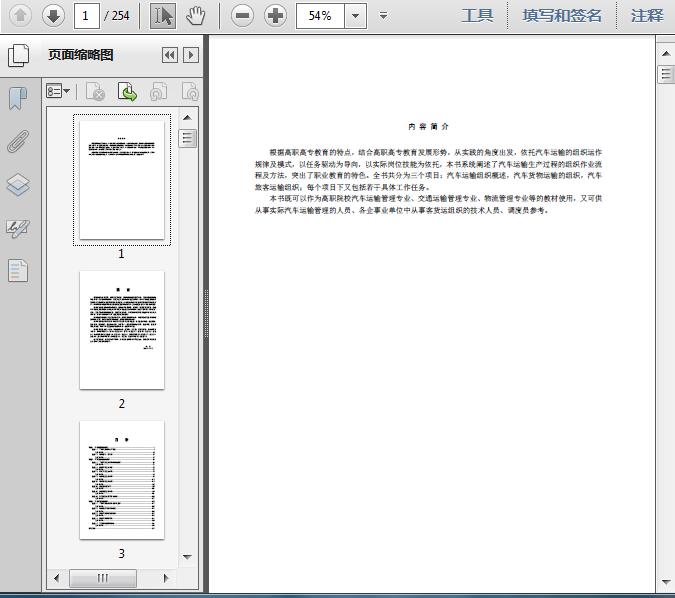Viewport: 675px width, 598px height.
Task: Open the bookmarks panel
Action: pyautogui.click(x=18, y=98)
